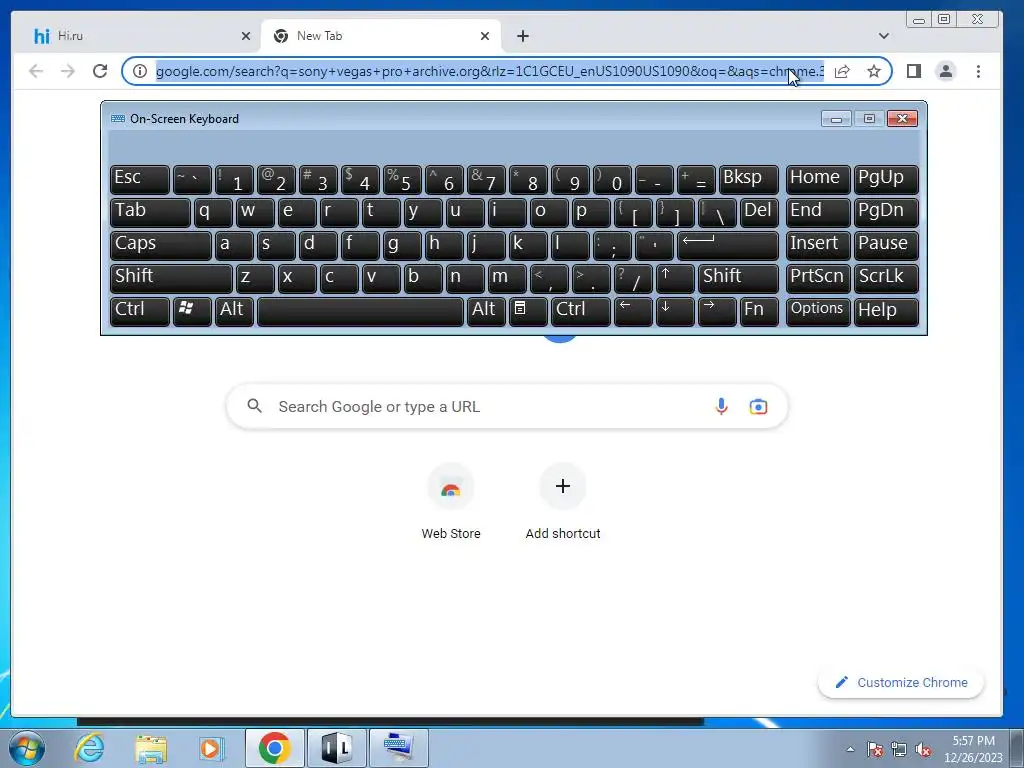
Task: Open the taskbar clock showing 5:57 PM
Action: (x=973, y=749)
